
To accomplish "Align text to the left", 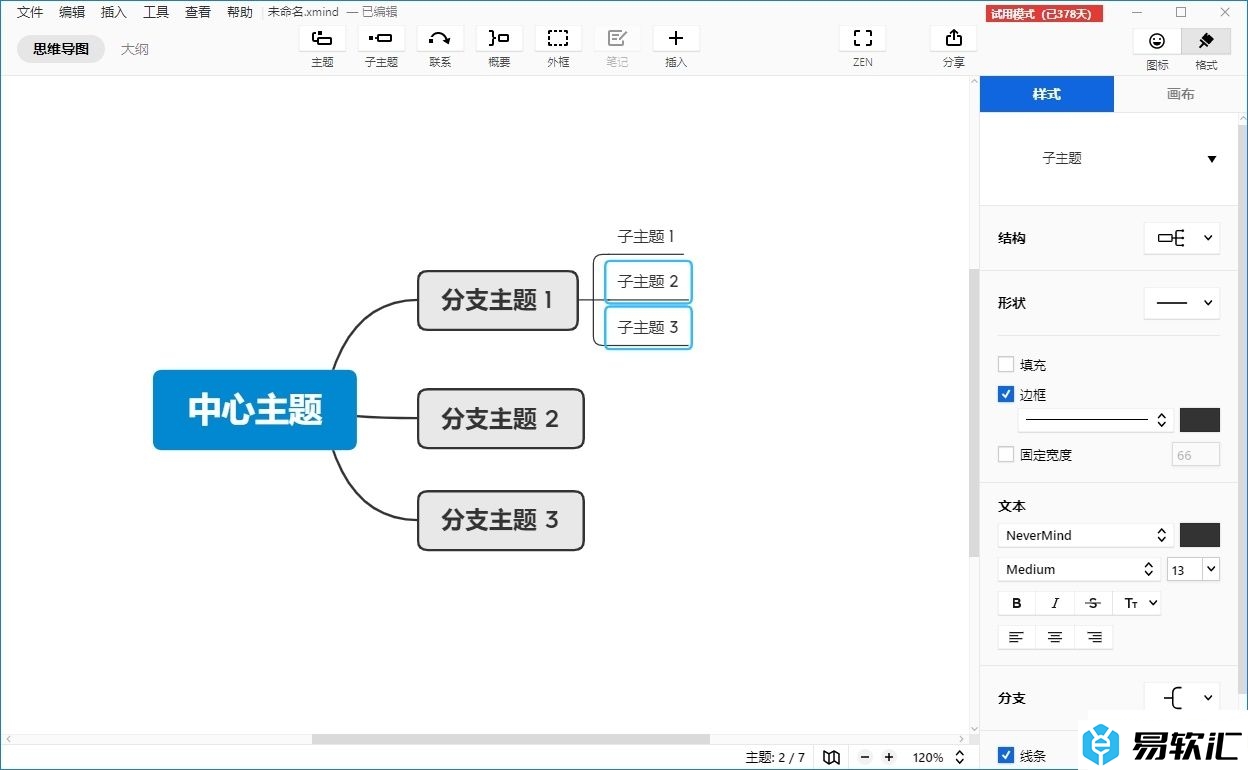I will [1017, 637].
